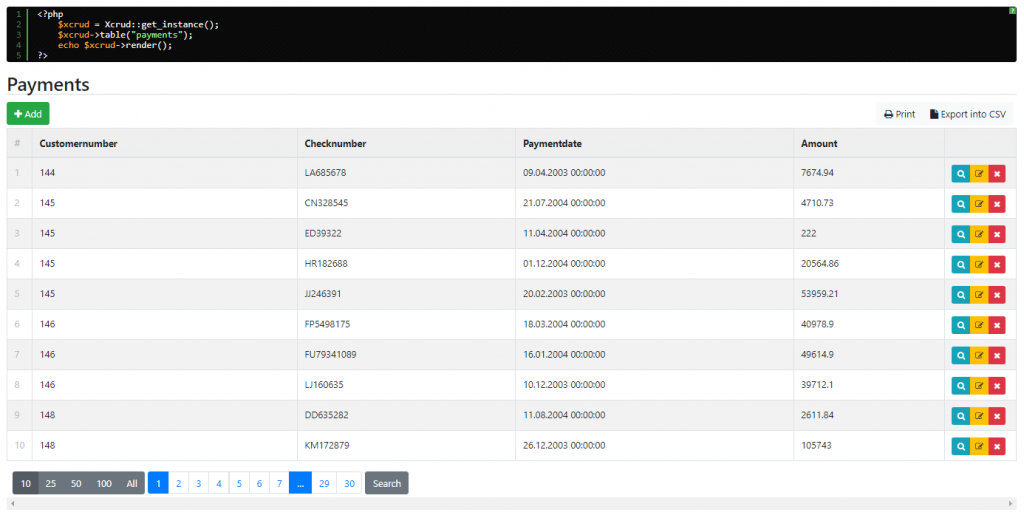Delete the row with check LA685678
1024x518 pixels.
997,174
